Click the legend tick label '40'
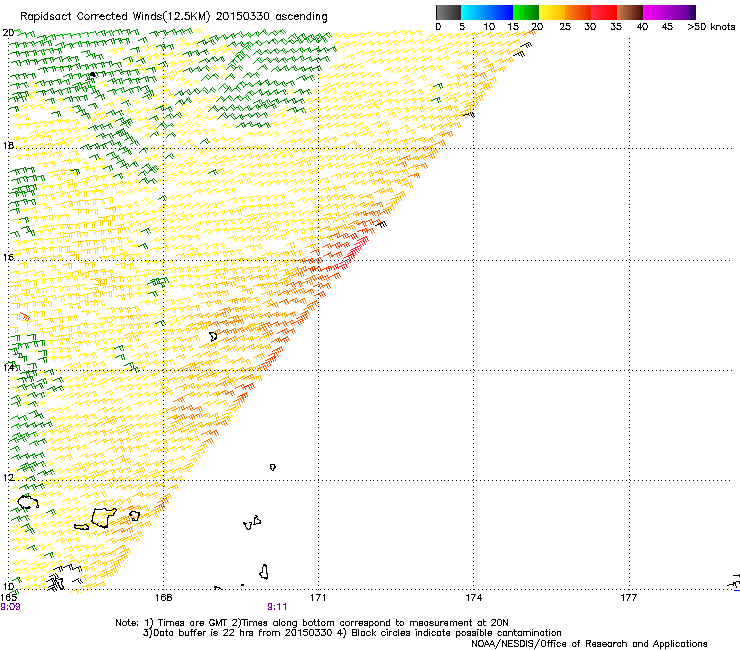This screenshot has height=650, width=740. tap(642, 27)
